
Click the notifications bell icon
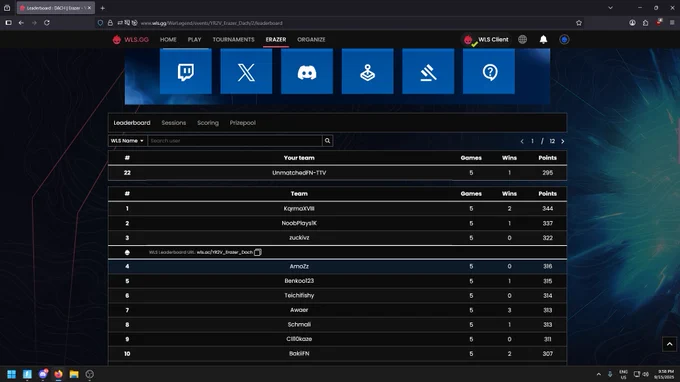point(543,39)
